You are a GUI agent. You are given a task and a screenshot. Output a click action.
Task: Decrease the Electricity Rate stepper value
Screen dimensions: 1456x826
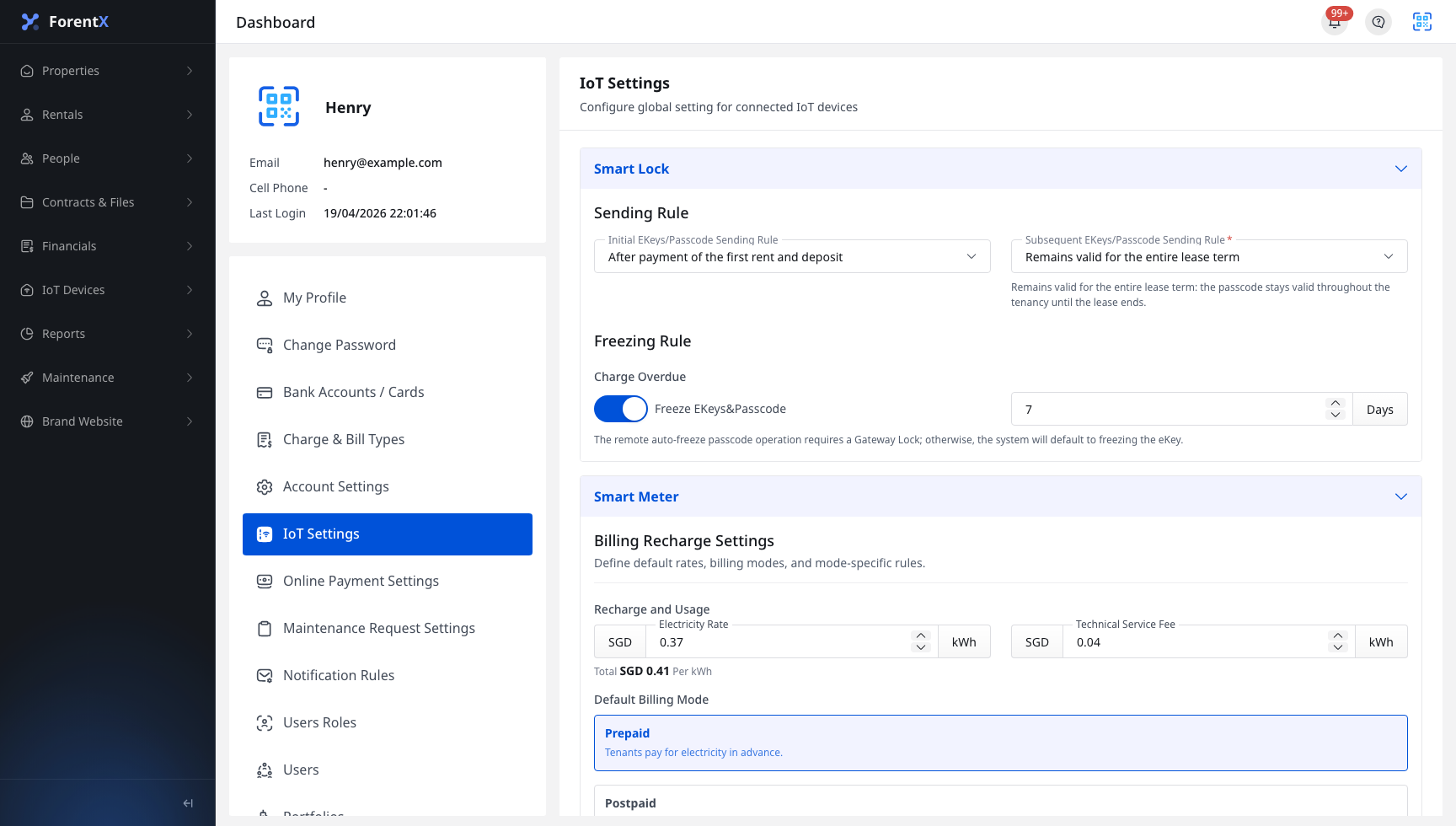click(921, 647)
